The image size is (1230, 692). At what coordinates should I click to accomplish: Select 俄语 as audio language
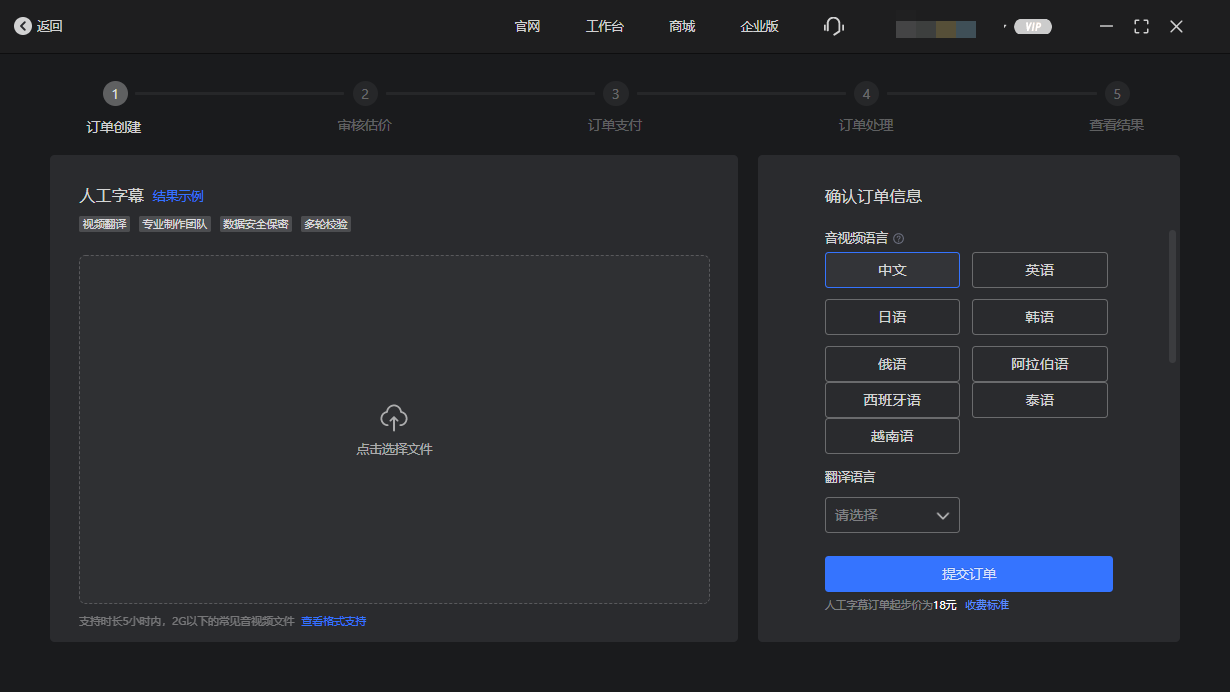[x=892, y=364]
